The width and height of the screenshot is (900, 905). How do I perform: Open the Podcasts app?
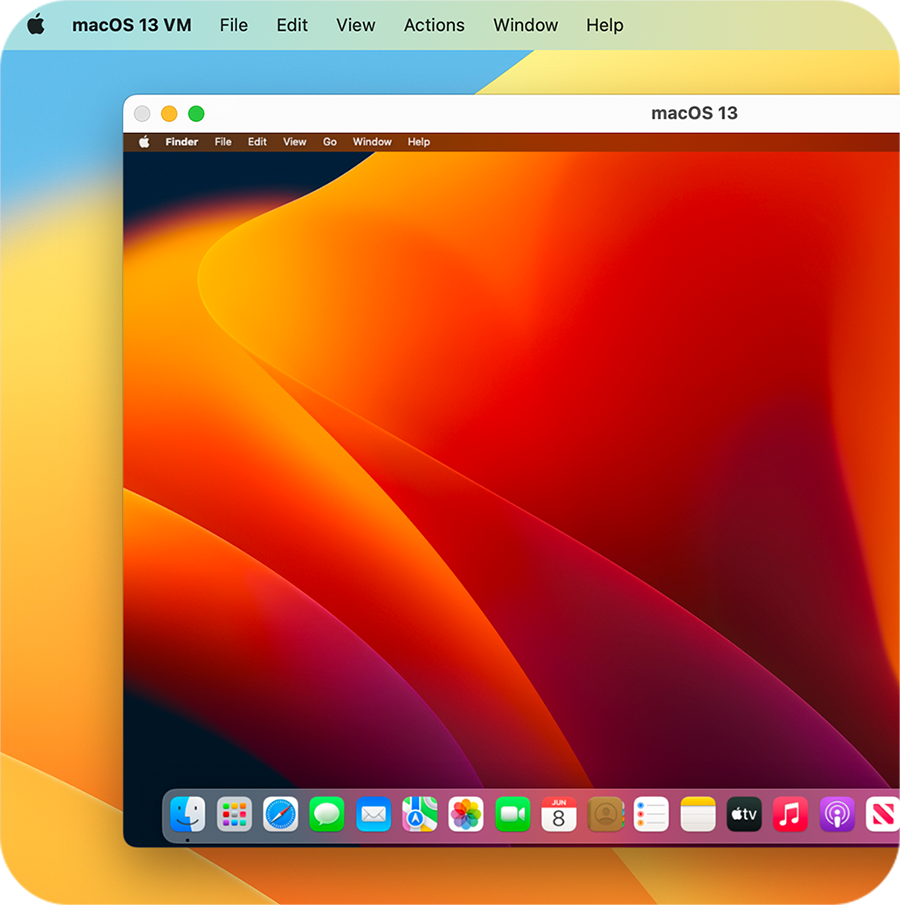pos(836,815)
